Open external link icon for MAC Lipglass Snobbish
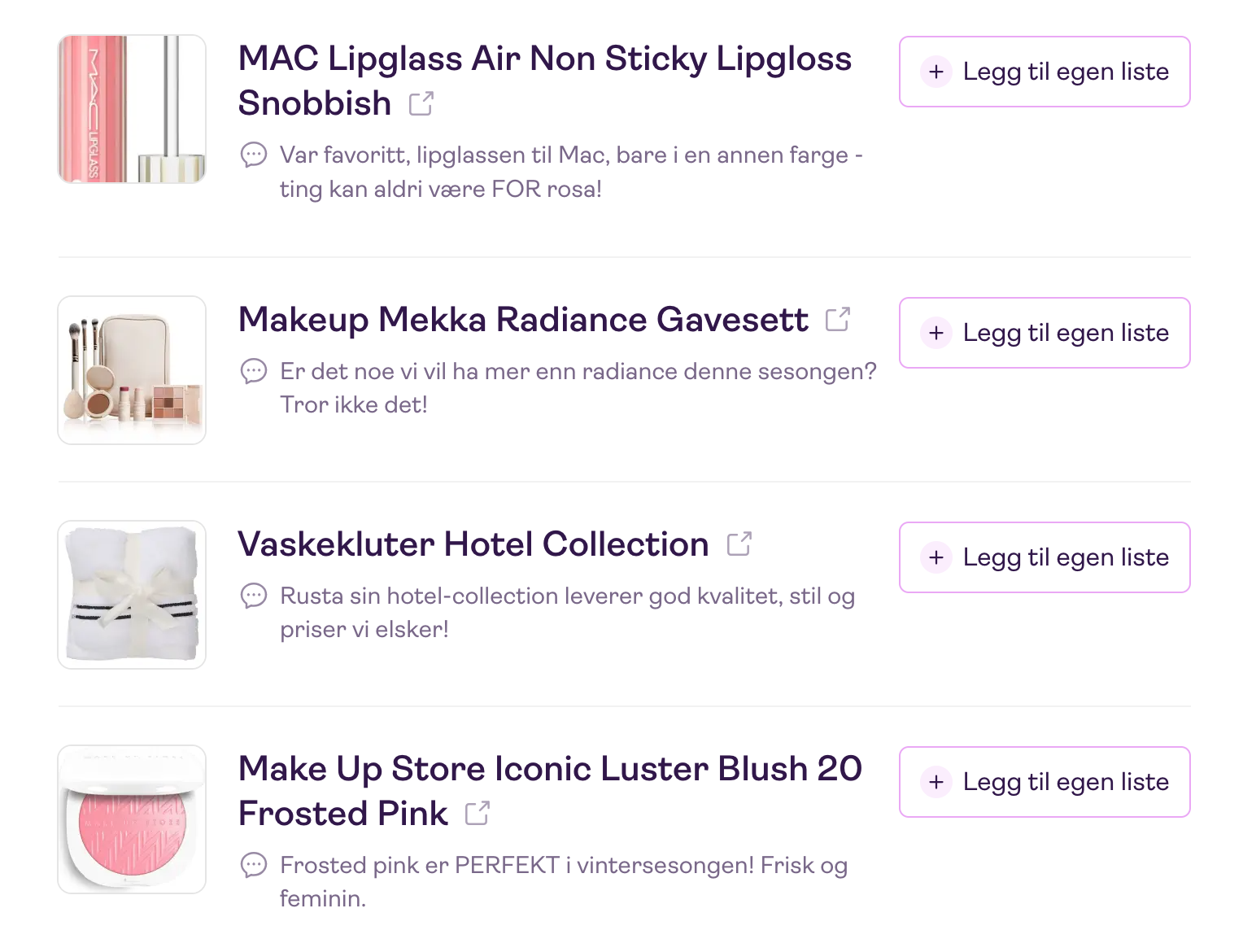This screenshot has height=952, width=1243. coord(421,104)
